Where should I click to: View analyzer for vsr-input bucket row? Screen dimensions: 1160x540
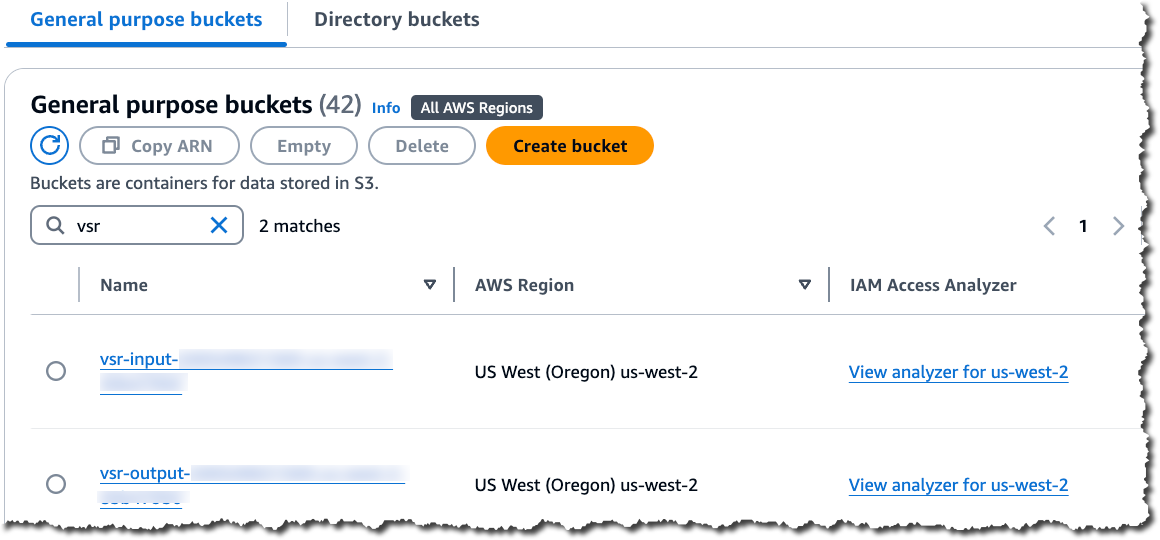click(958, 372)
